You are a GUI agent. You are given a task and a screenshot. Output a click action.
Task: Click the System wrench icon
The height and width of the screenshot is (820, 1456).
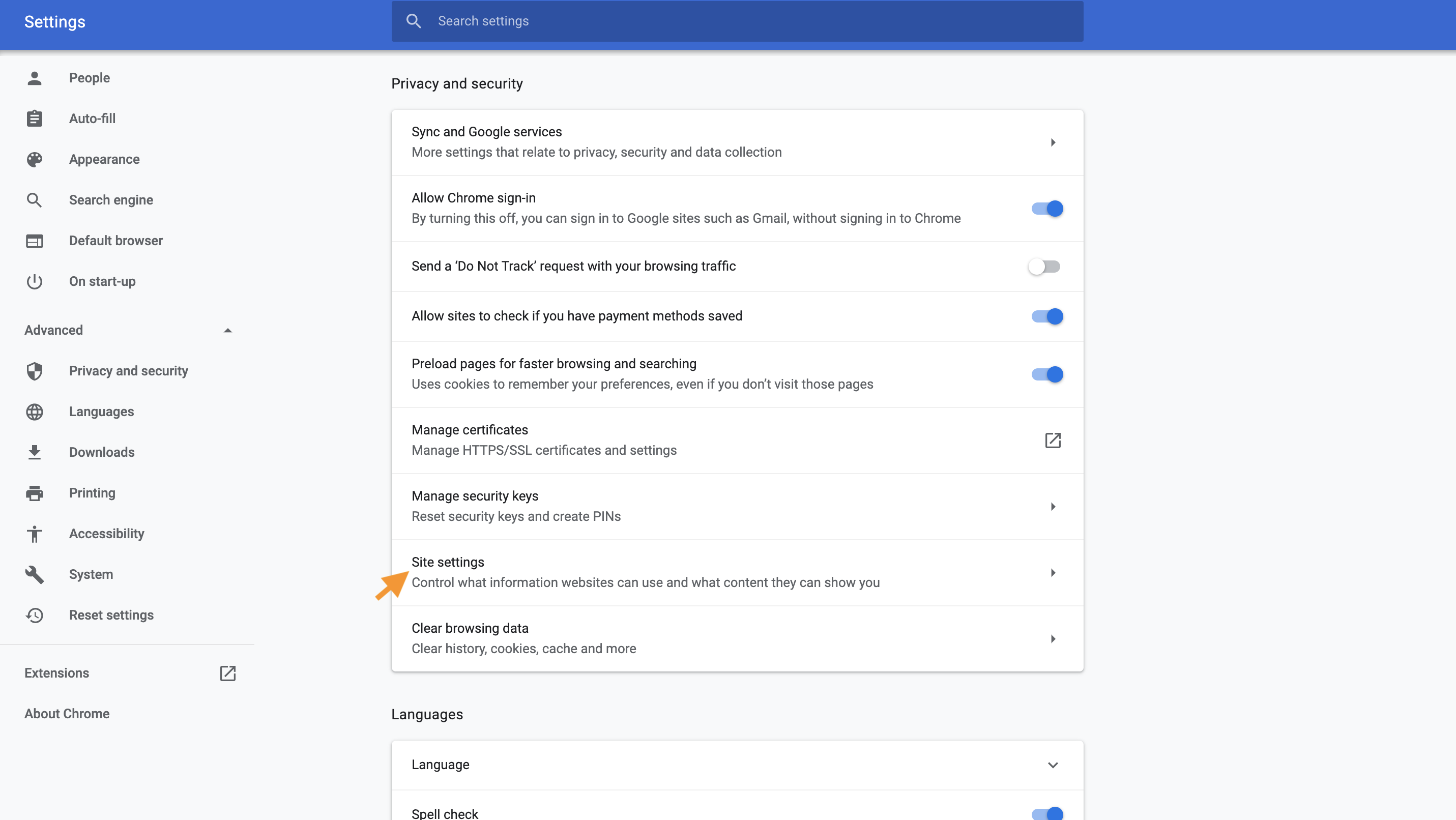click(35, 574)
